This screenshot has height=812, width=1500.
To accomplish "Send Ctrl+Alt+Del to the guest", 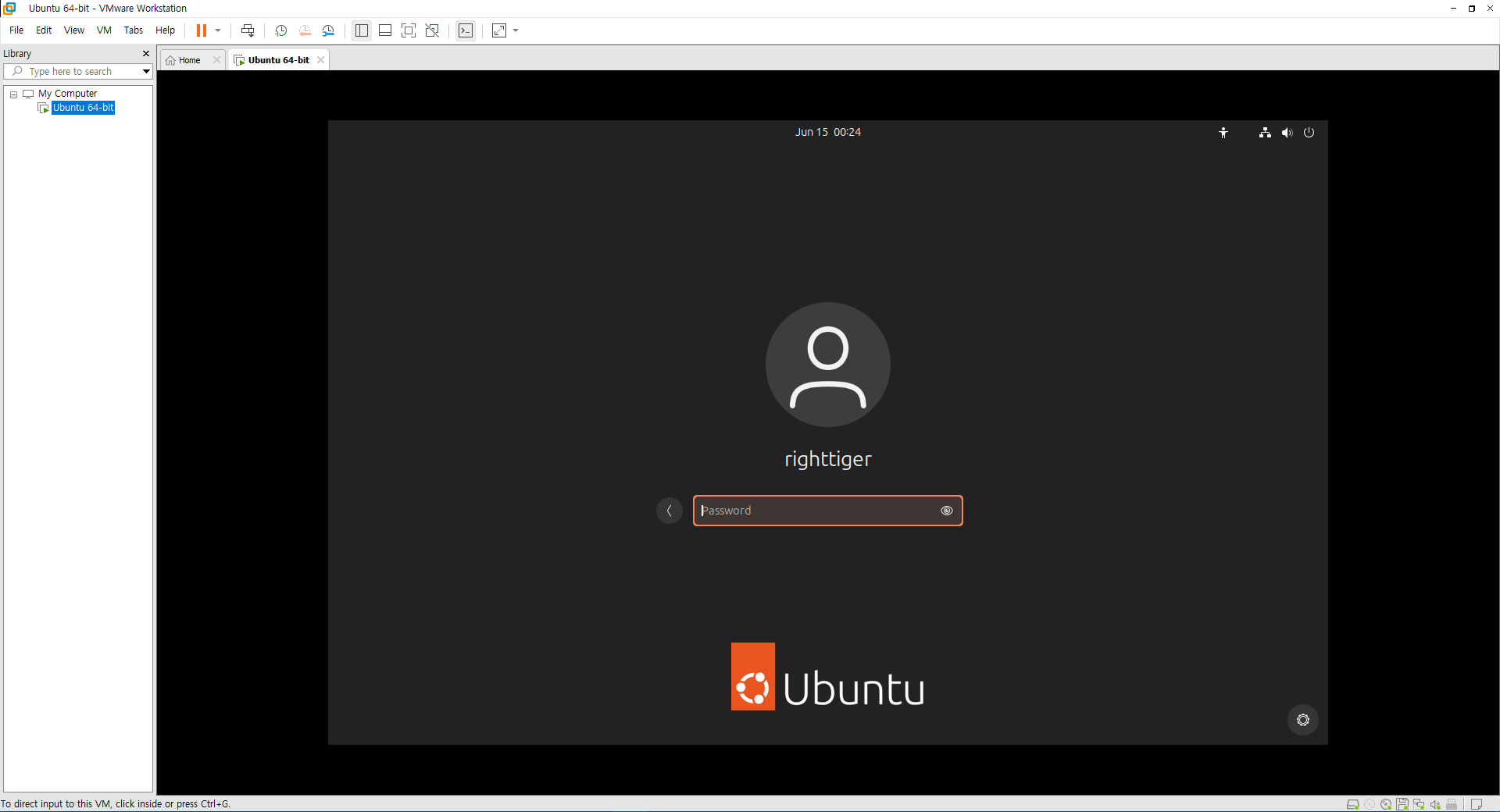I will tap(248, 30).
